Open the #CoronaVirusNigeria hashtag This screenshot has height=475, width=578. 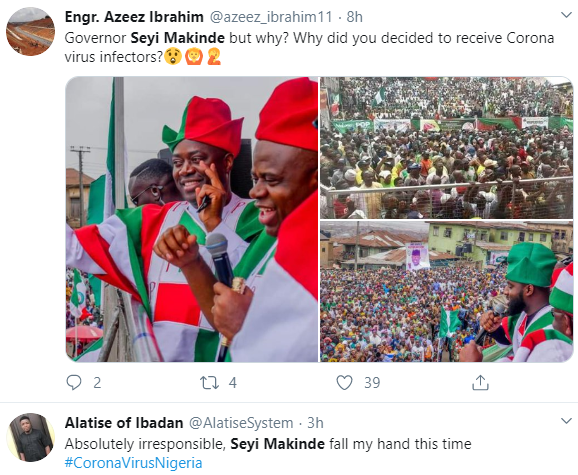click(133, 463)
